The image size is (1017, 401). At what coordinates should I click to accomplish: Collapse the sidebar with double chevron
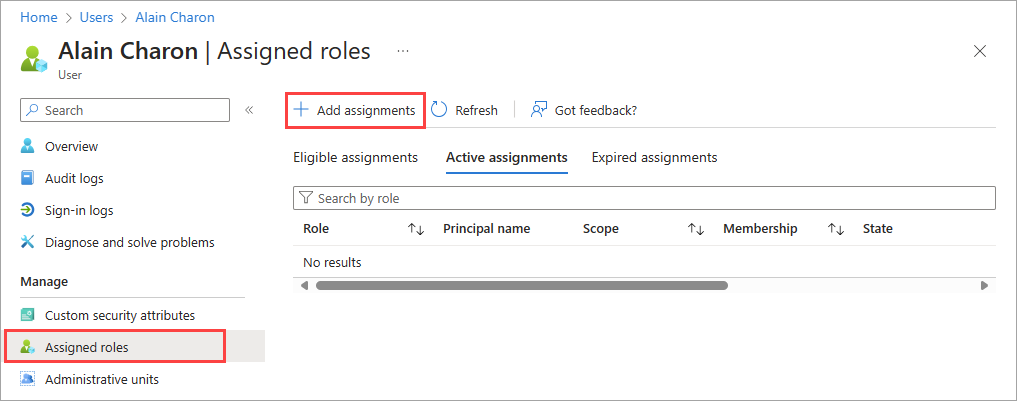(249, 110)
